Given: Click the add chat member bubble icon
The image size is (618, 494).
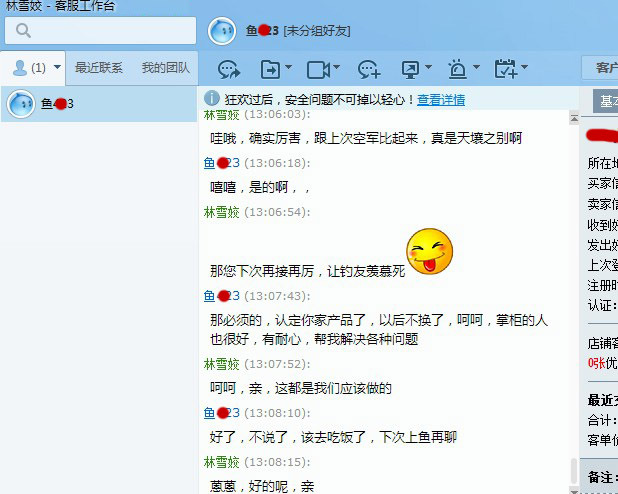Looking at the screenshot, I should pyautogui.click(x=369, y=69).
